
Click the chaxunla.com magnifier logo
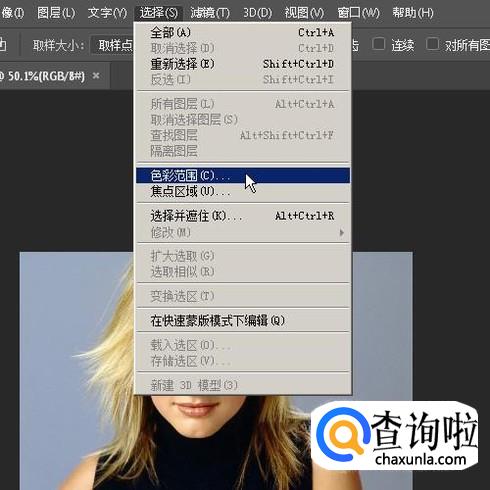(x=343, y=433)
